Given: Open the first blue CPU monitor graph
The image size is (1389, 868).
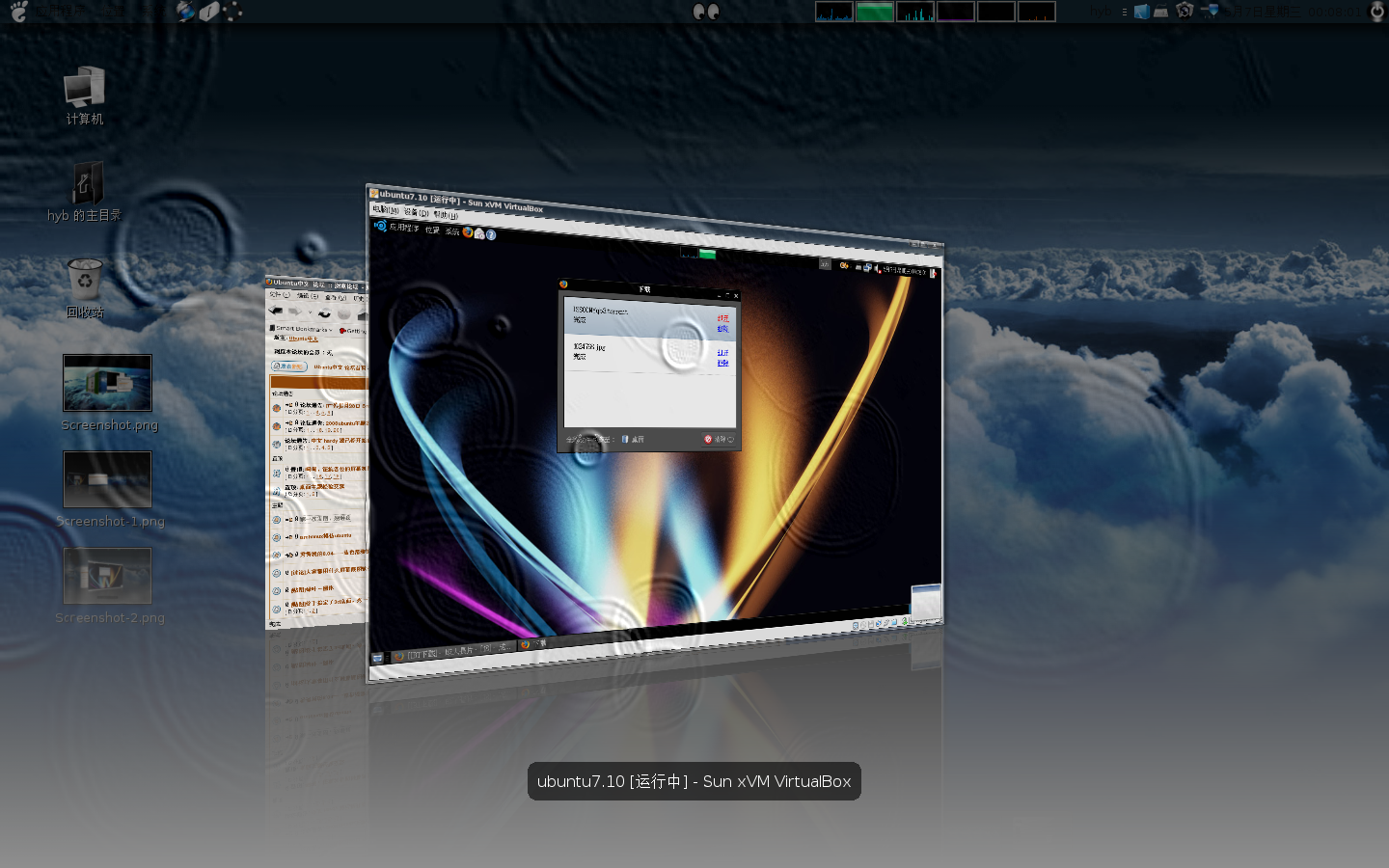Looking at the screenshot, I should coord(834,12).
